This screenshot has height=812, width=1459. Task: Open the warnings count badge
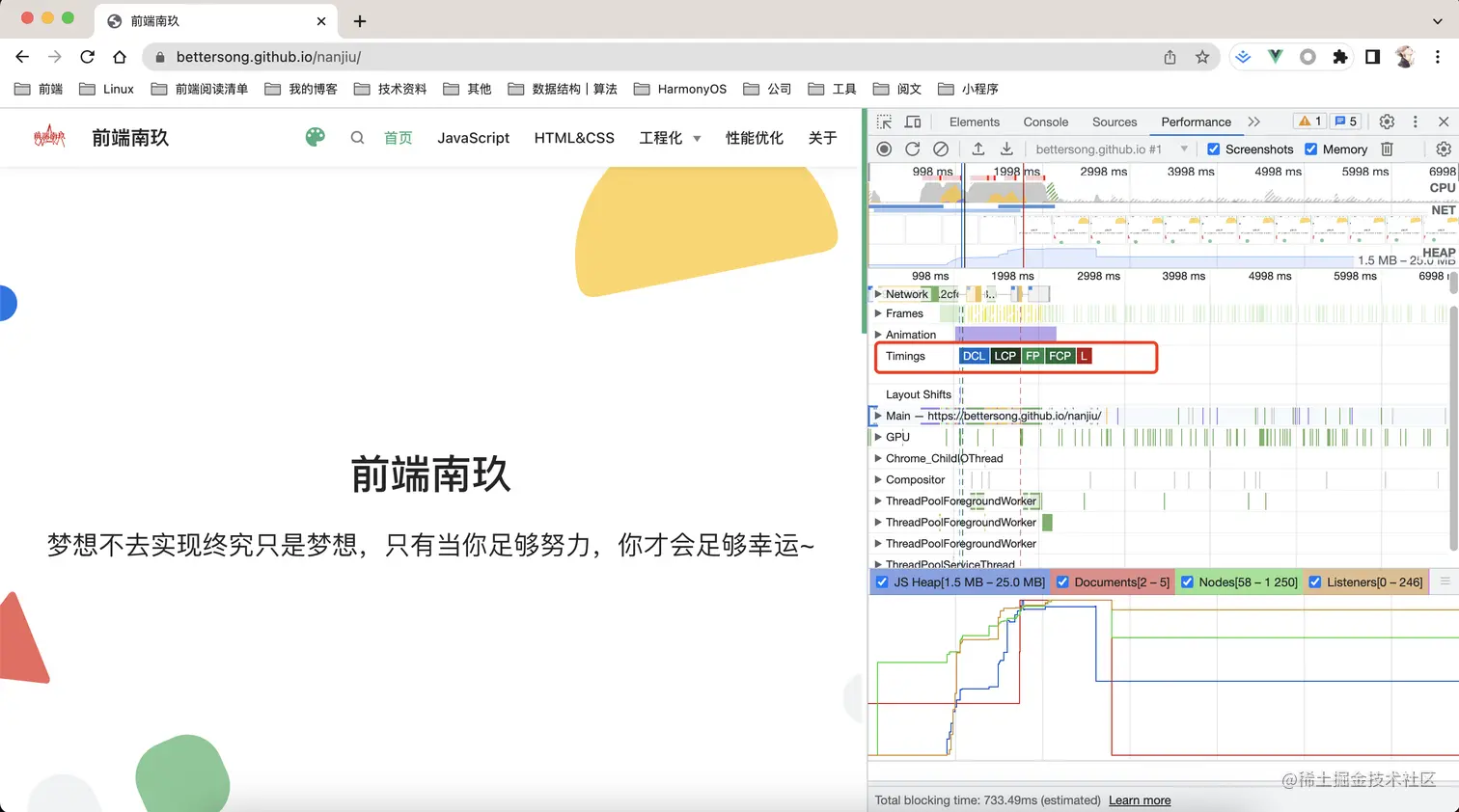tap(1310, 122)
